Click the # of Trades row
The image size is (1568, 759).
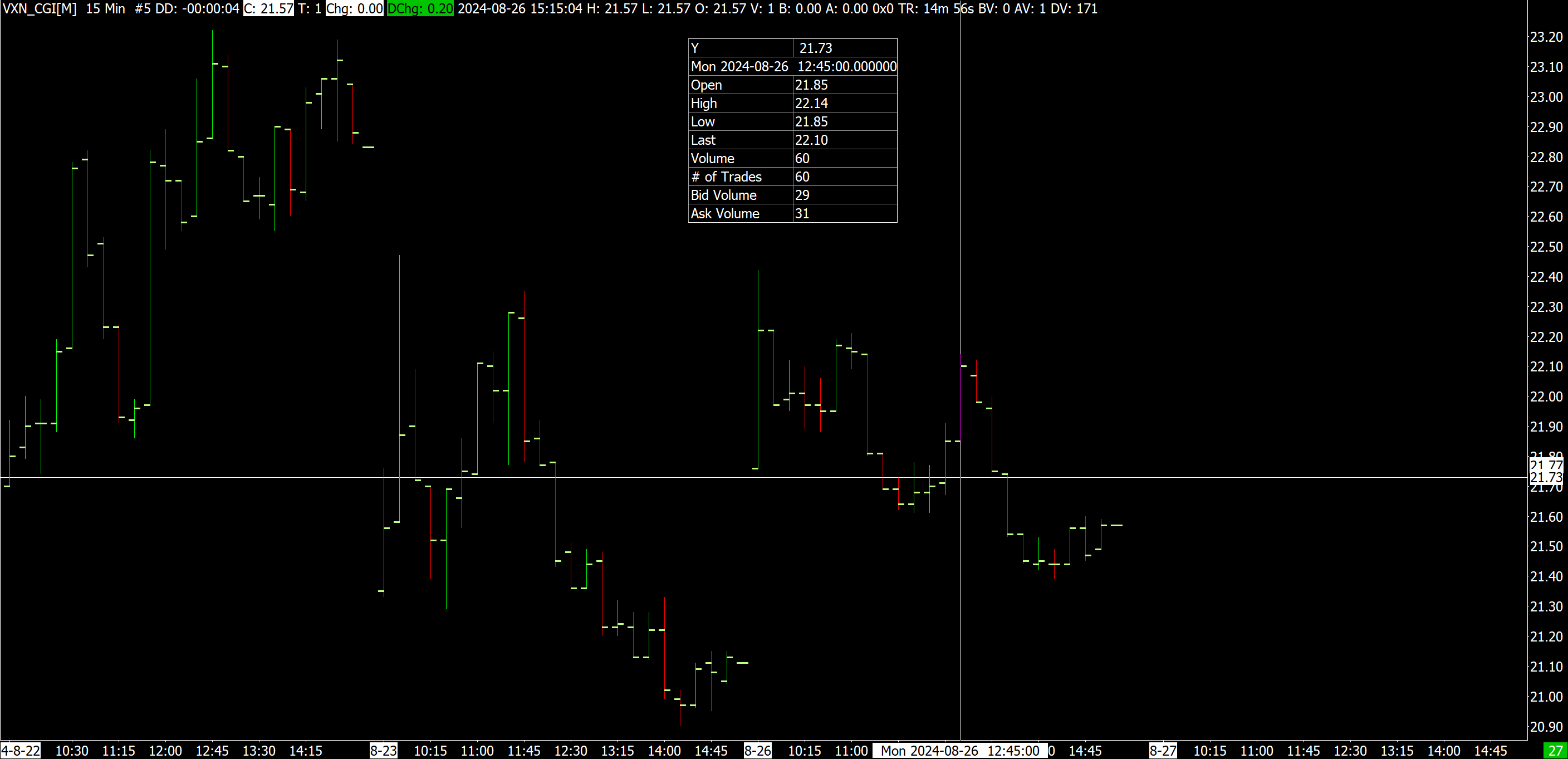(792, 177)
